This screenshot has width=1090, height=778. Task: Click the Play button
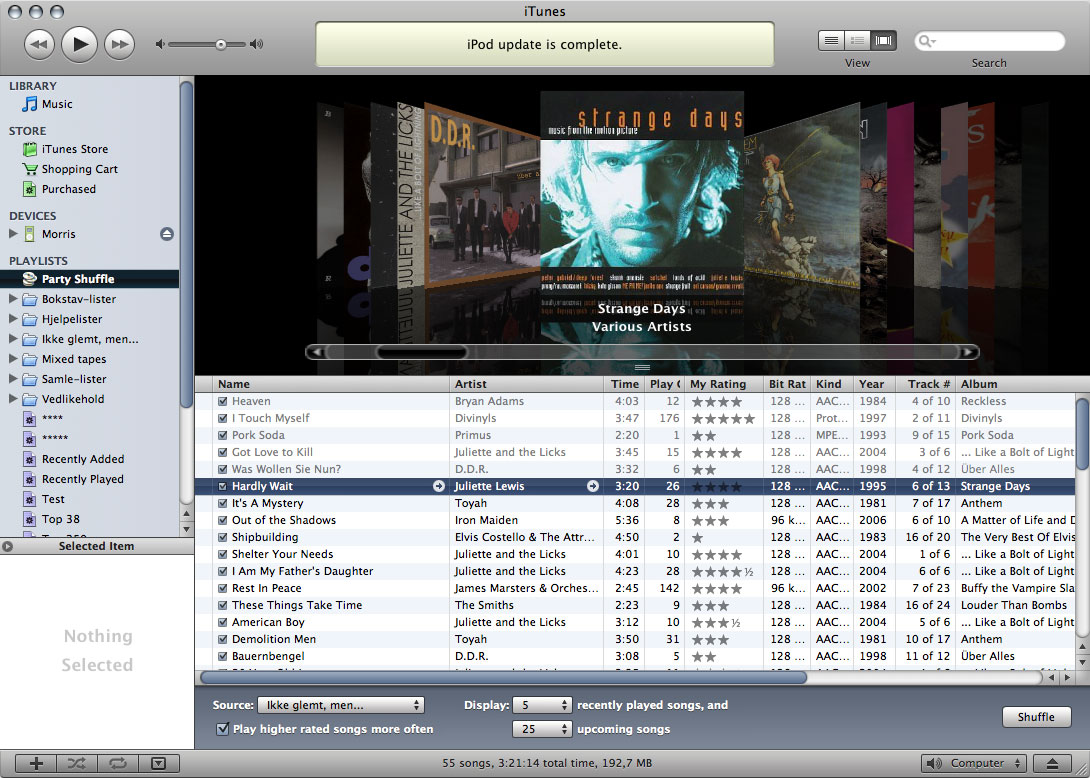pos(79,44)
